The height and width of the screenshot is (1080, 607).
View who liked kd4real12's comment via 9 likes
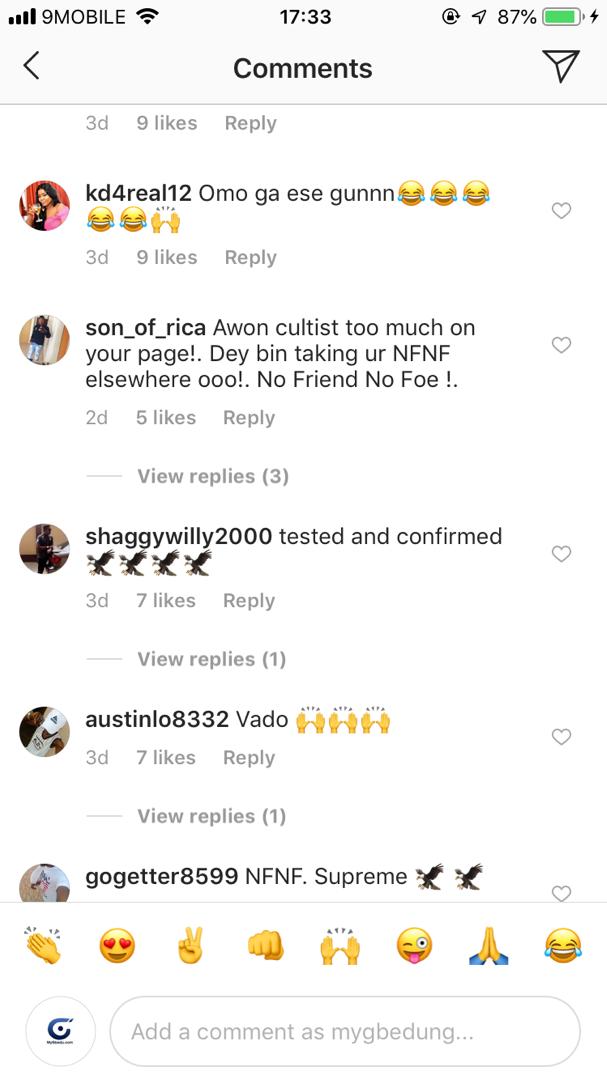166,257
